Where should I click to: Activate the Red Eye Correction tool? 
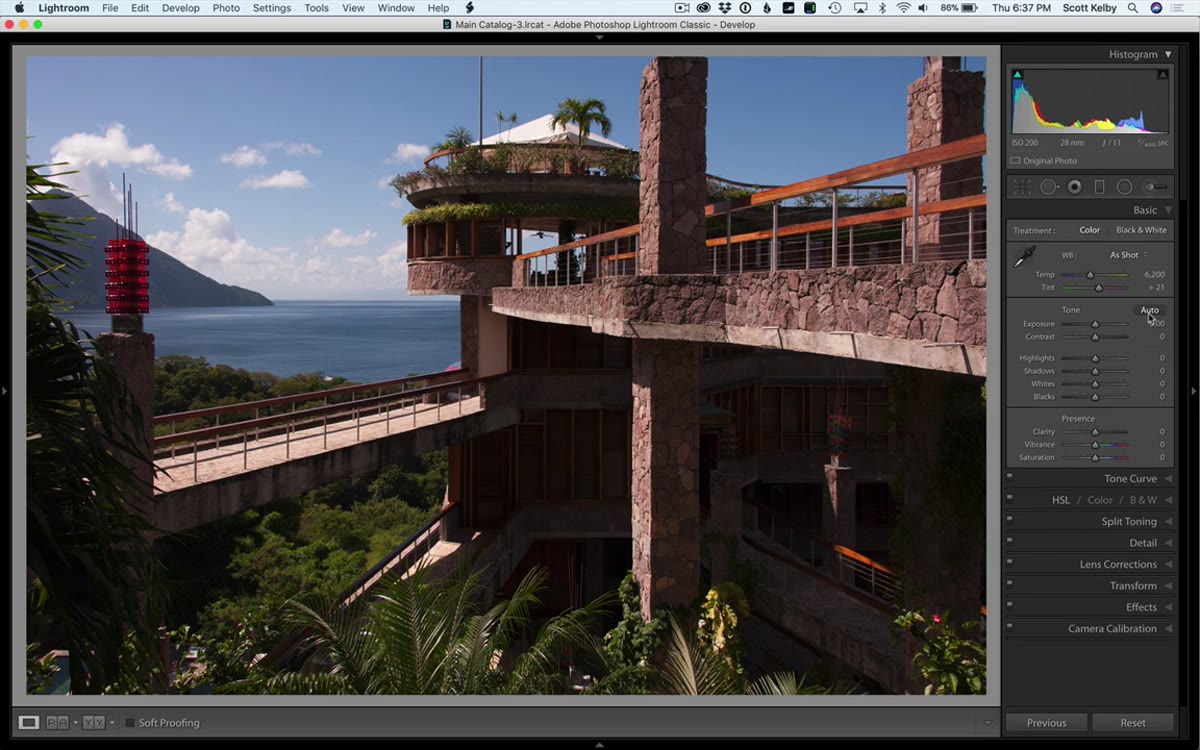click(x=1074, y=187)
